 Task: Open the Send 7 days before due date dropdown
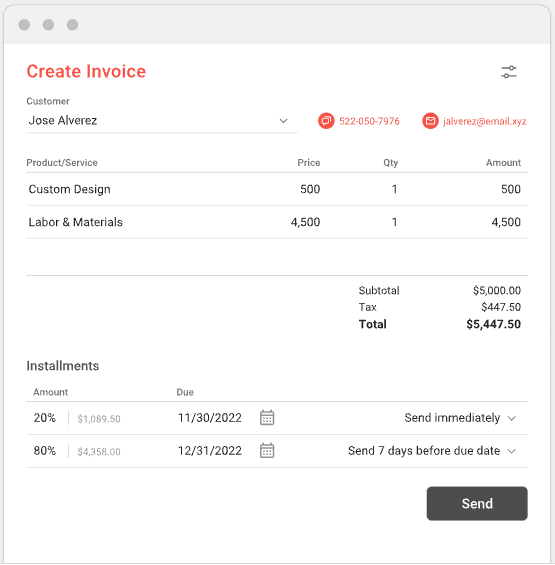(432, 450)
